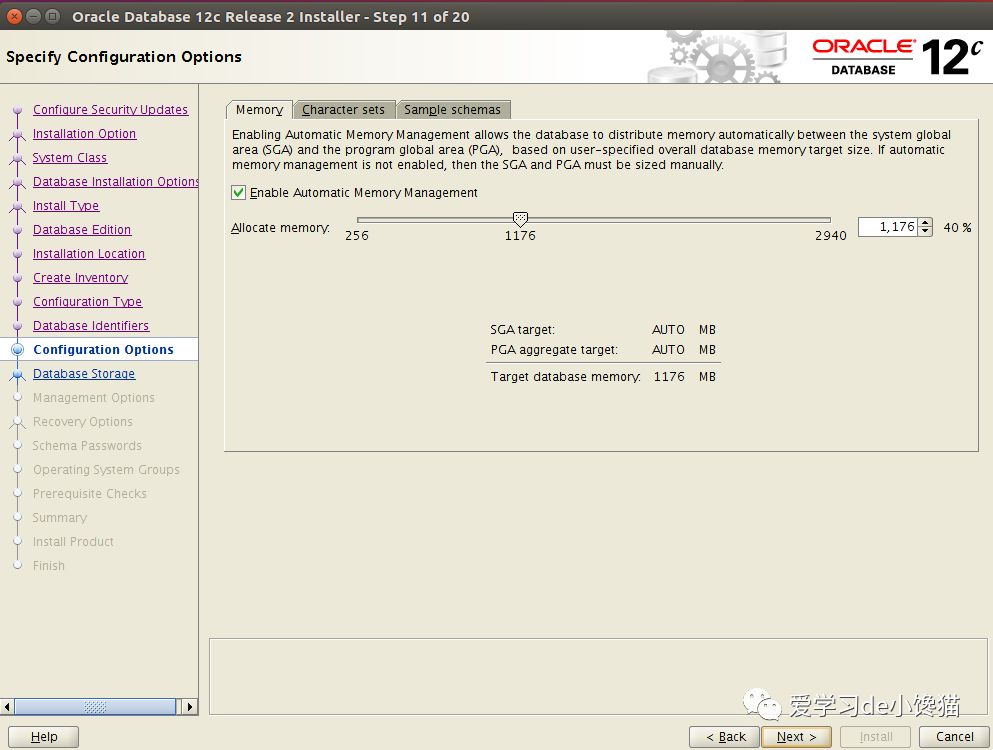Open Configure Security Updates step link
This screenshot has width=993, height=750.
coord(110,110)
